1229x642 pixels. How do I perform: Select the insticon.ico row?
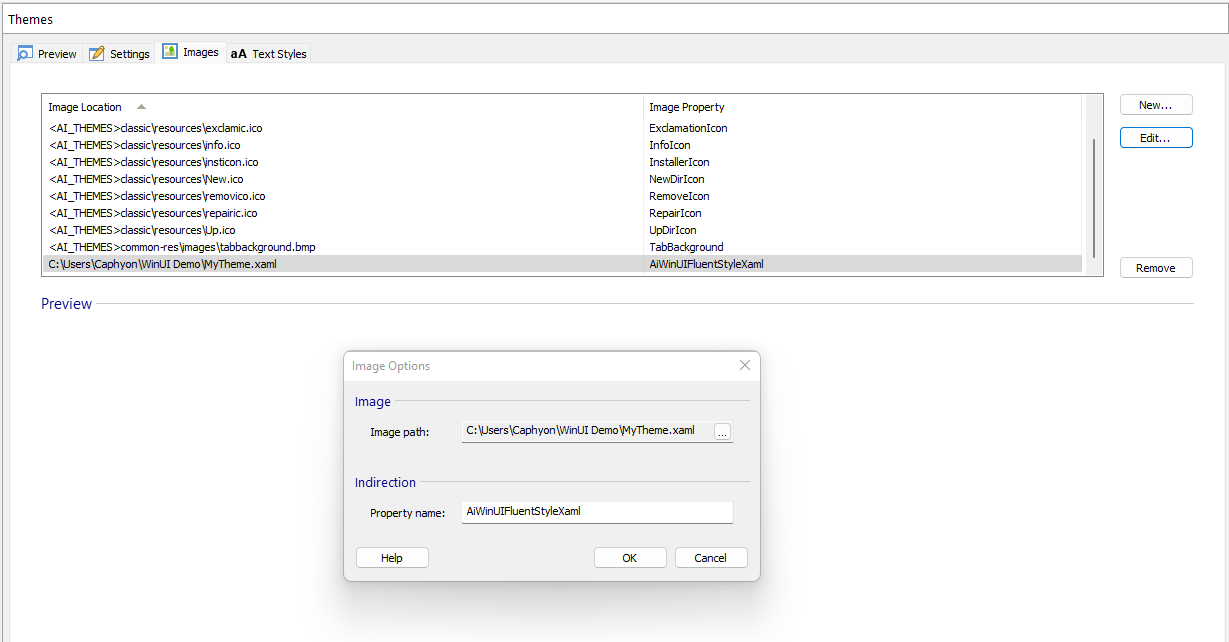point(562,162)
